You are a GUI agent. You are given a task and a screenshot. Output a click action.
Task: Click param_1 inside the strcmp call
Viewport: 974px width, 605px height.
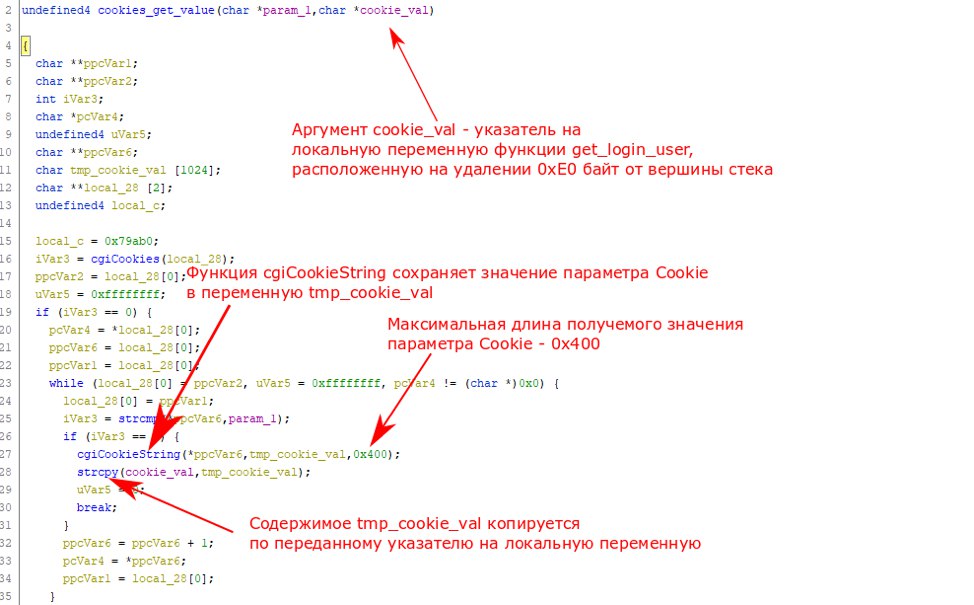[253, 419]
